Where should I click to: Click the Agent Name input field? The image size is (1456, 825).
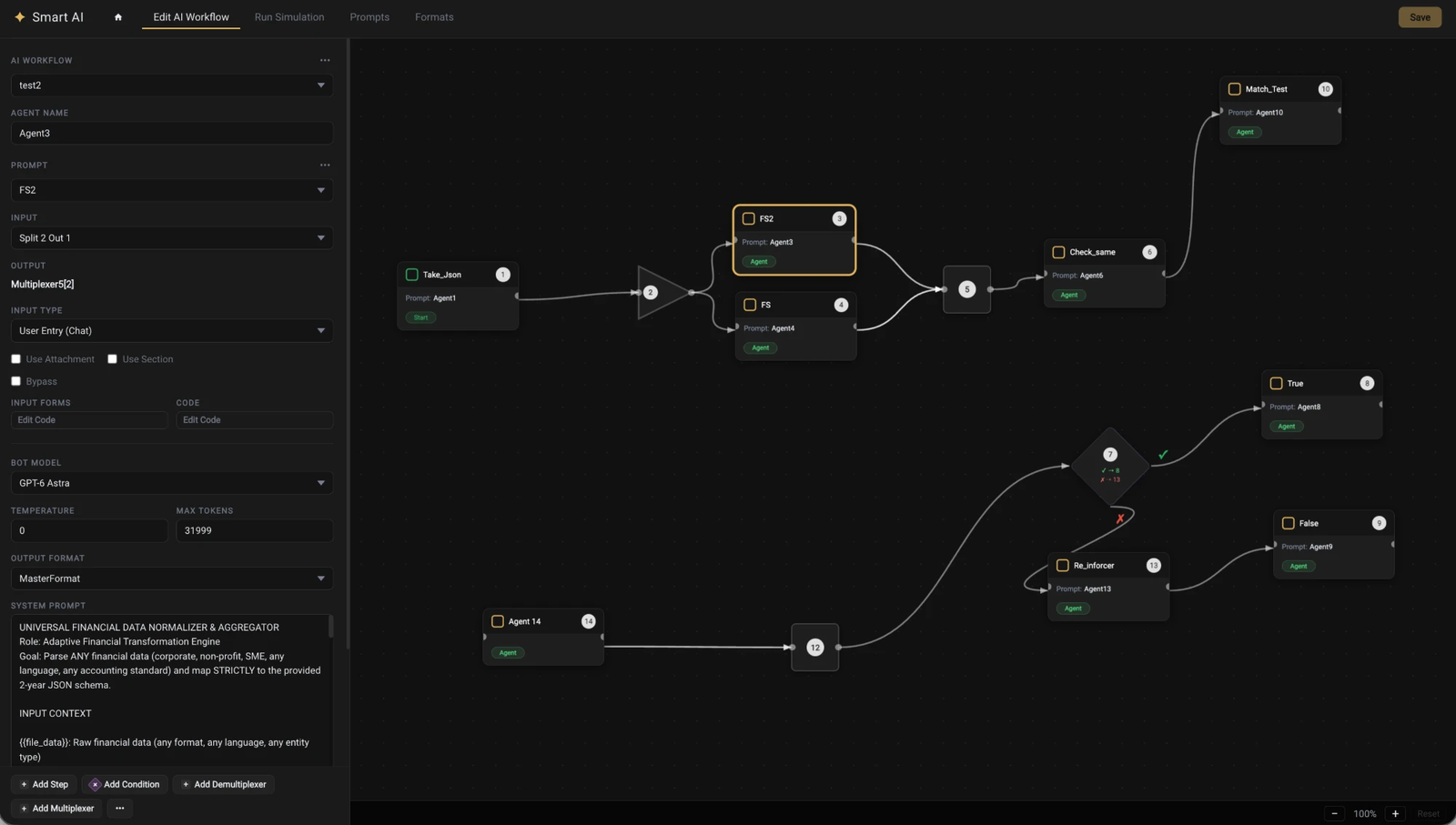pos(171,133)
